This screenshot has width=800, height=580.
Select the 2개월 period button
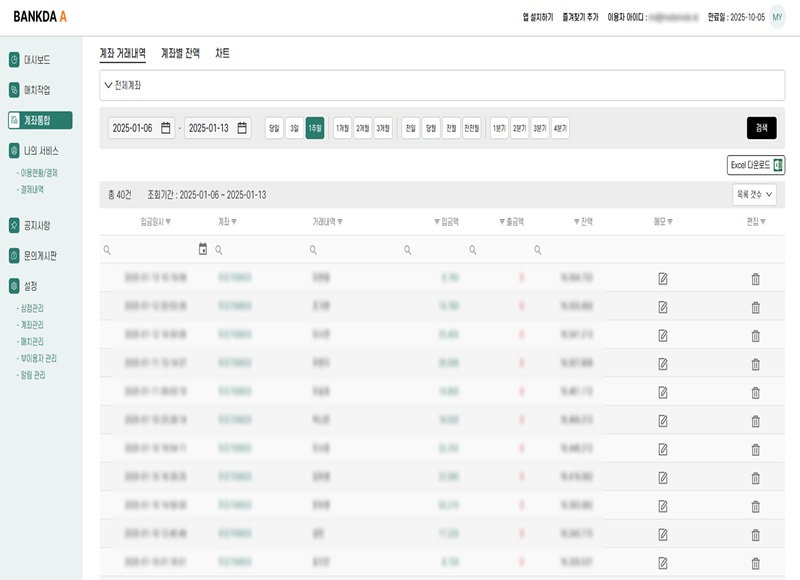pyautogui.click(x=363, y=128)
